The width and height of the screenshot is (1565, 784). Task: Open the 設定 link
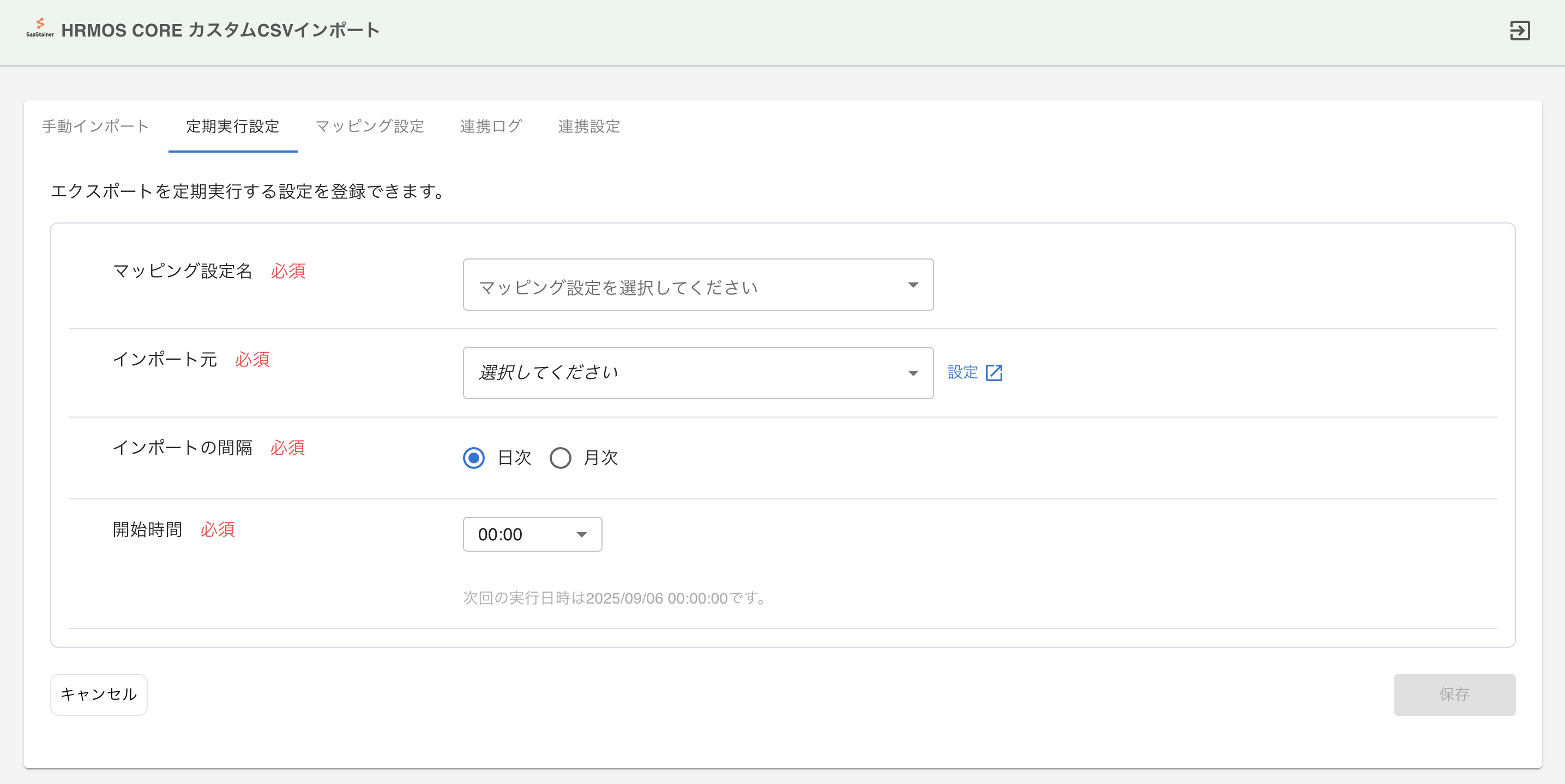tap(961, 372)
